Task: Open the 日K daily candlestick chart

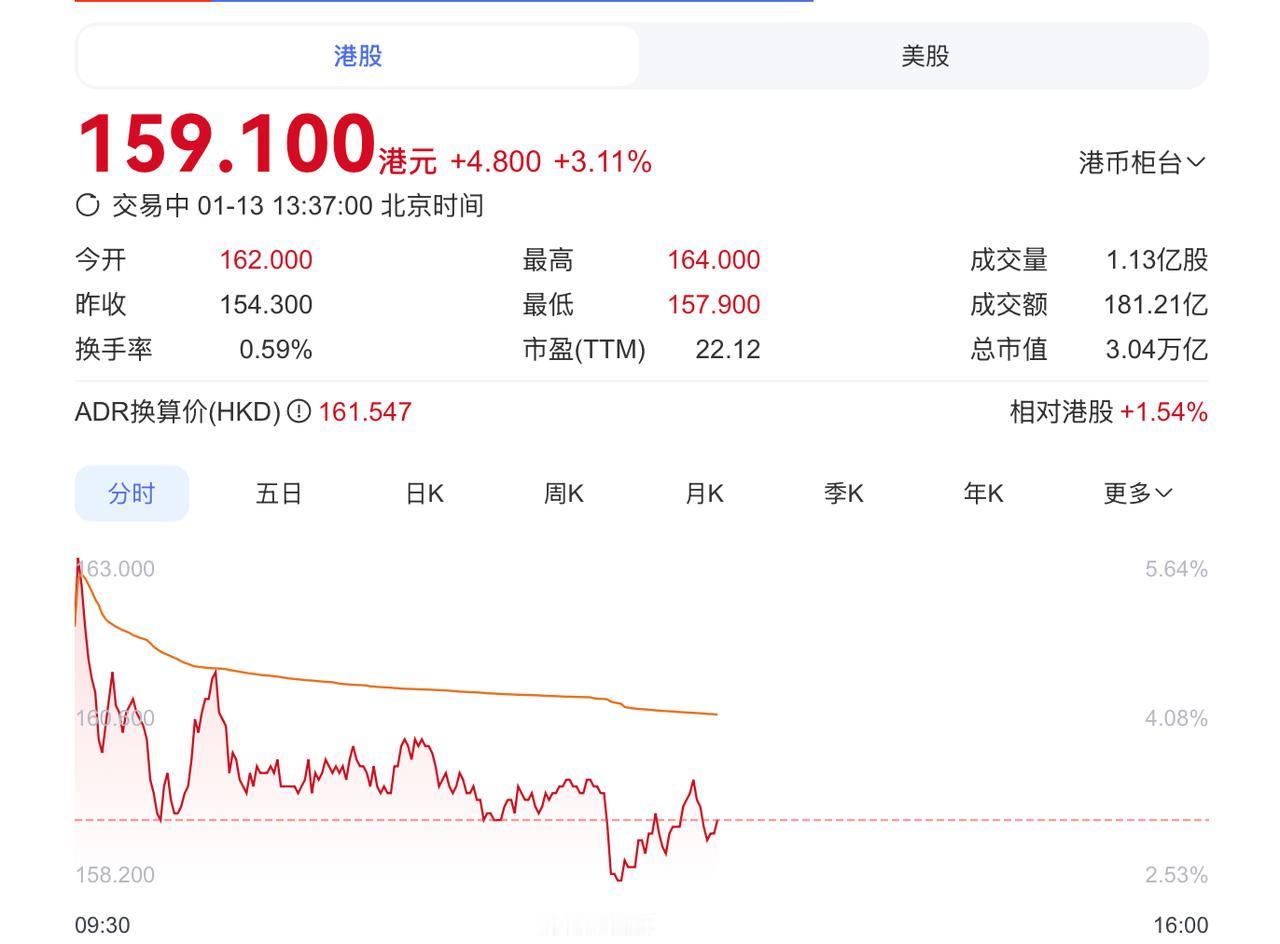Action: point(423,492)
